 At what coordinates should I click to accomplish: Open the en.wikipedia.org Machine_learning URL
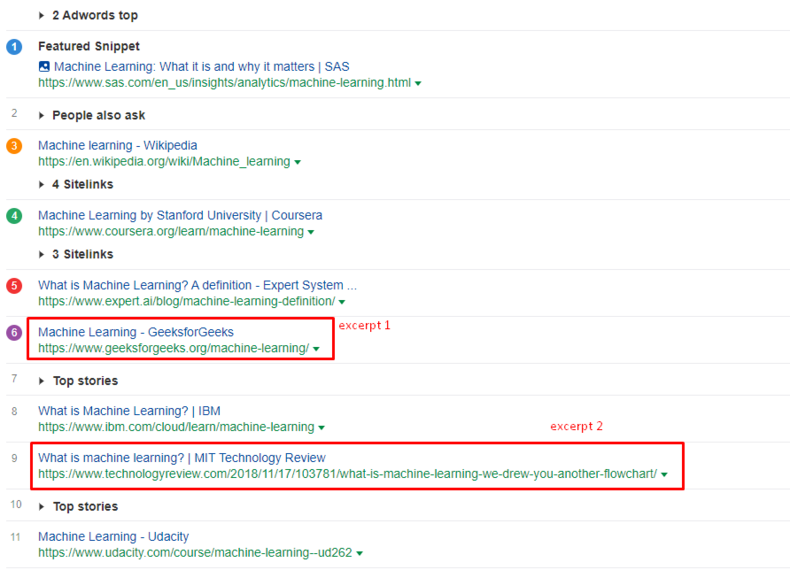tap(164, 161)
